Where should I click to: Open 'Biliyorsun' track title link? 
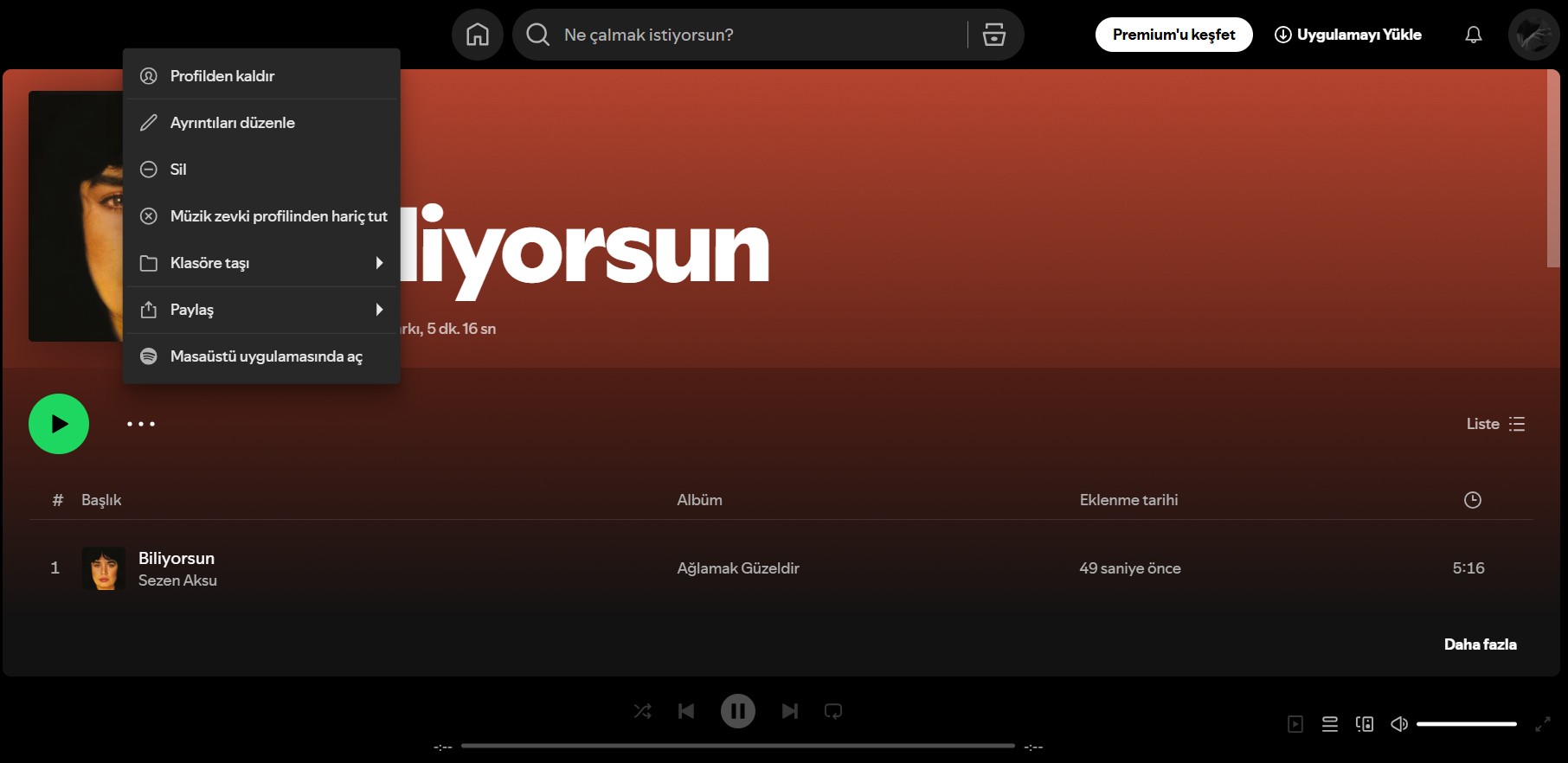pos(177,558)
